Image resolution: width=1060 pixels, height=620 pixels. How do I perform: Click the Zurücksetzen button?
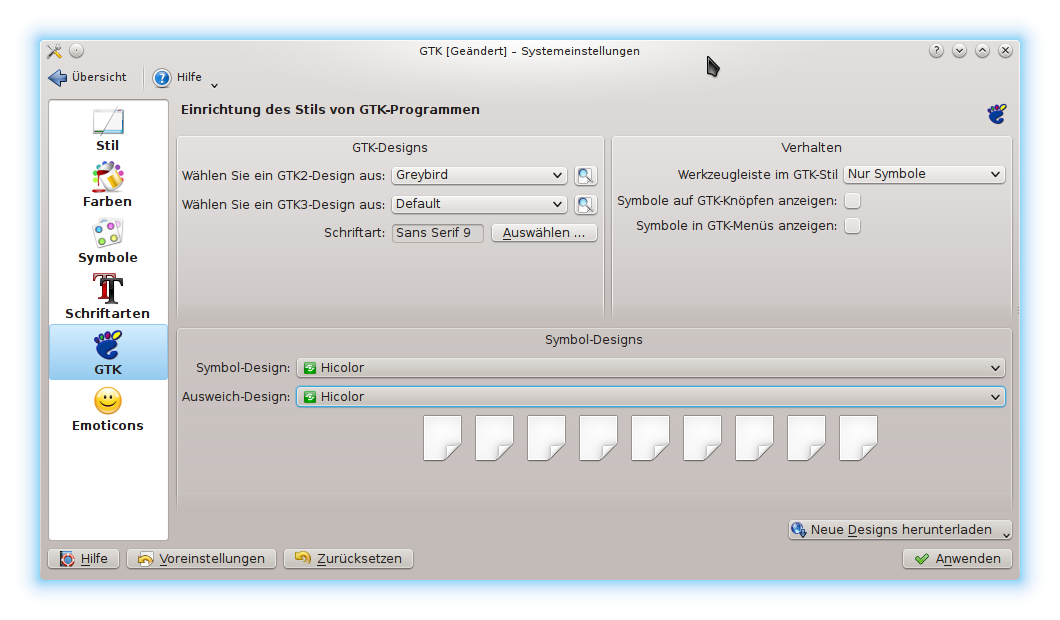pos(348,559)
